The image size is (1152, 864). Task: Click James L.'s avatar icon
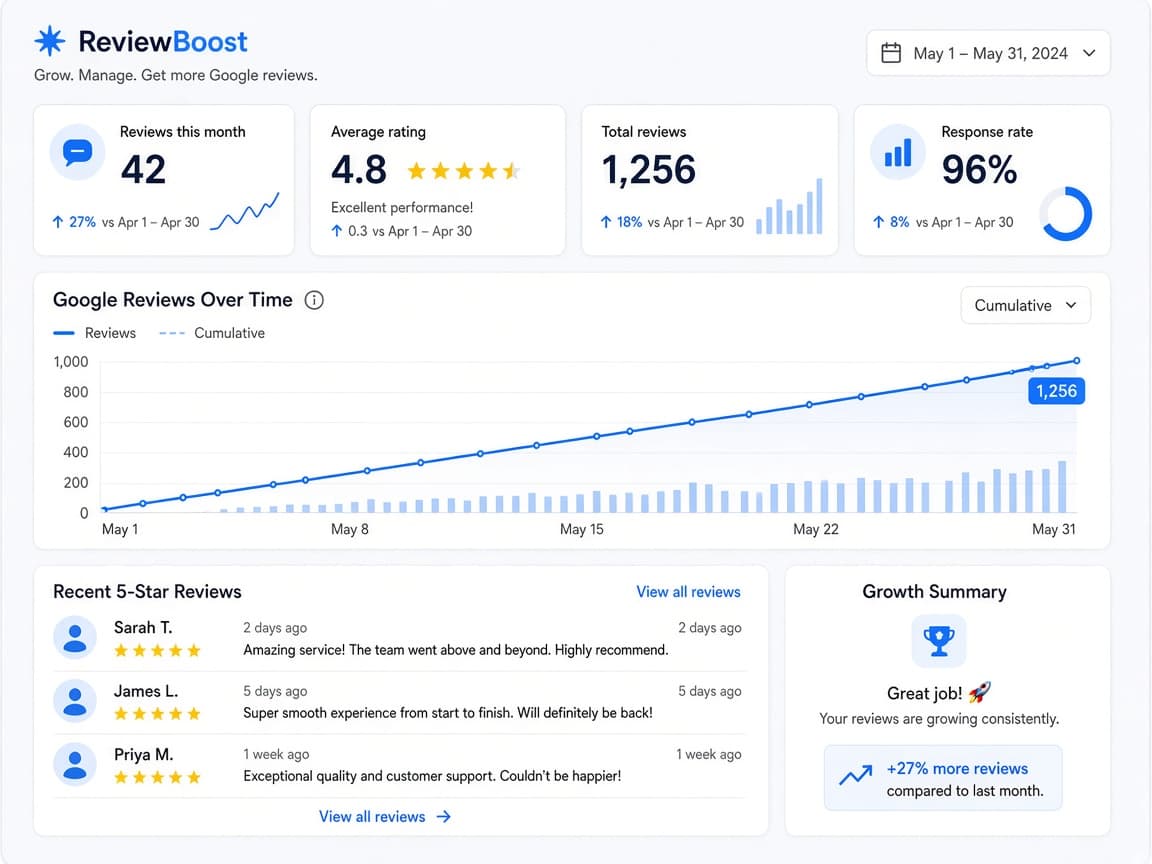coord(75,701)
